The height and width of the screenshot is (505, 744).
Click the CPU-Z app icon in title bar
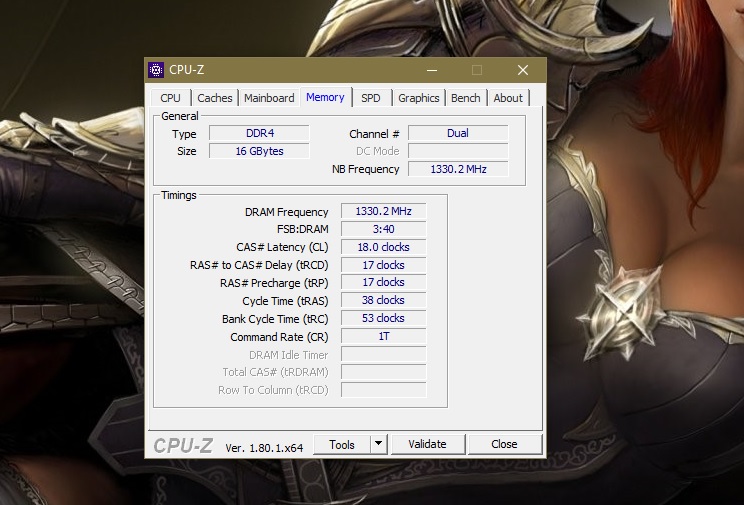tap(156, 70)
